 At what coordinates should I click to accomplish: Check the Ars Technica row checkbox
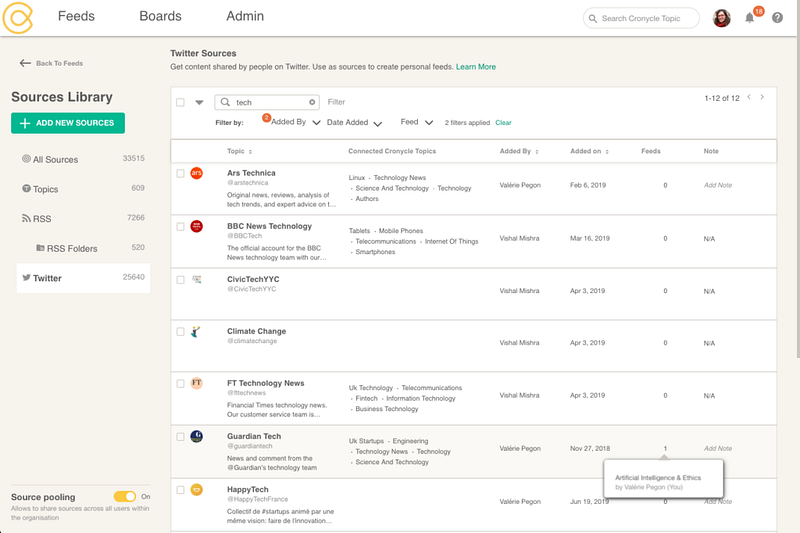point(181,173)
